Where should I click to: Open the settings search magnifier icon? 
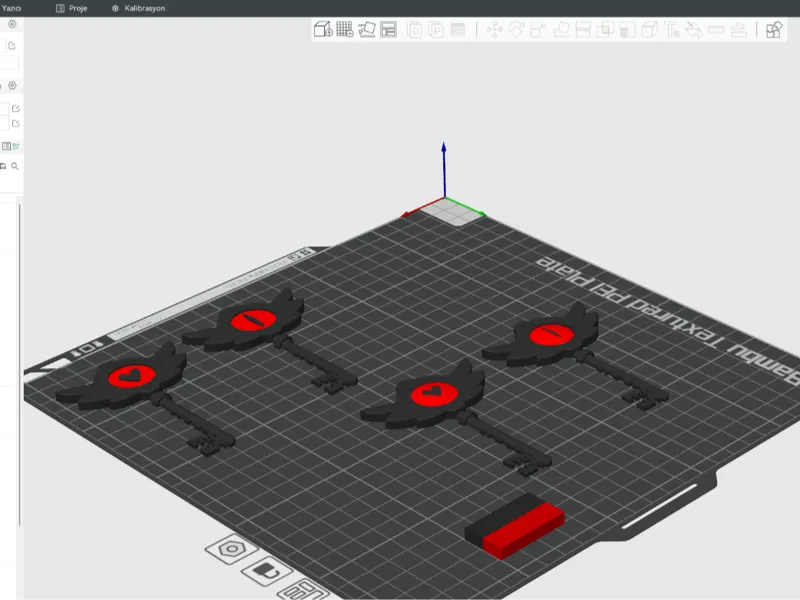coord(15,166)
